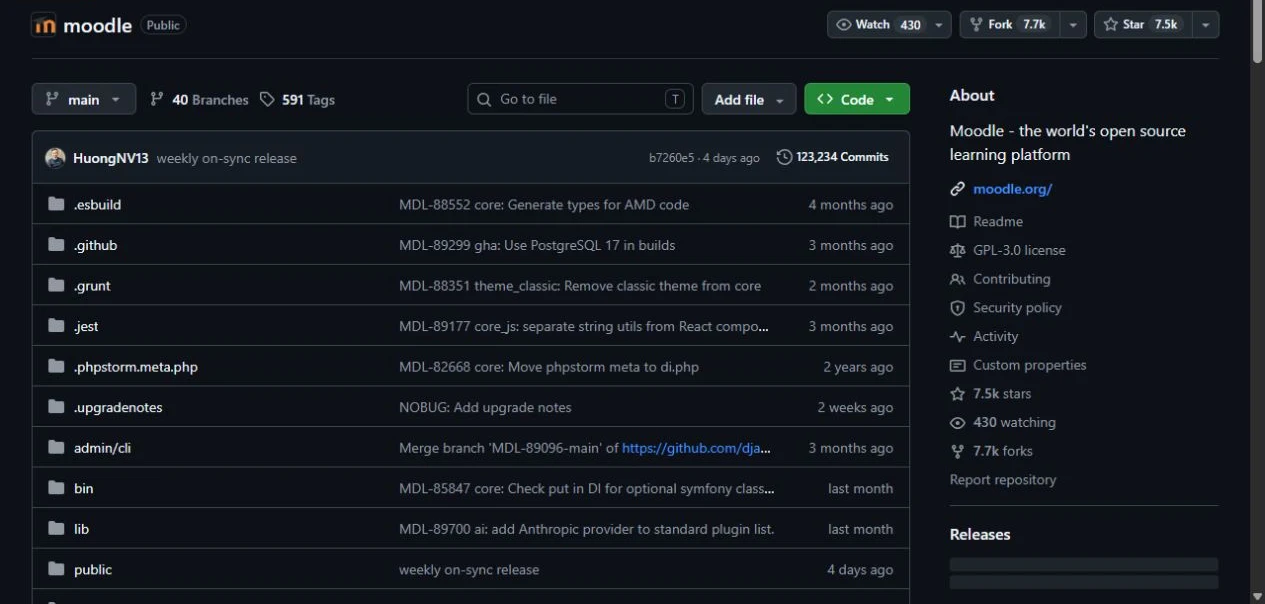Viewport: 1265px width, 604px height.
Task: Open commit 'MDL-88552 core: Generate types for AMD code'
Action: tap(544, 204)
